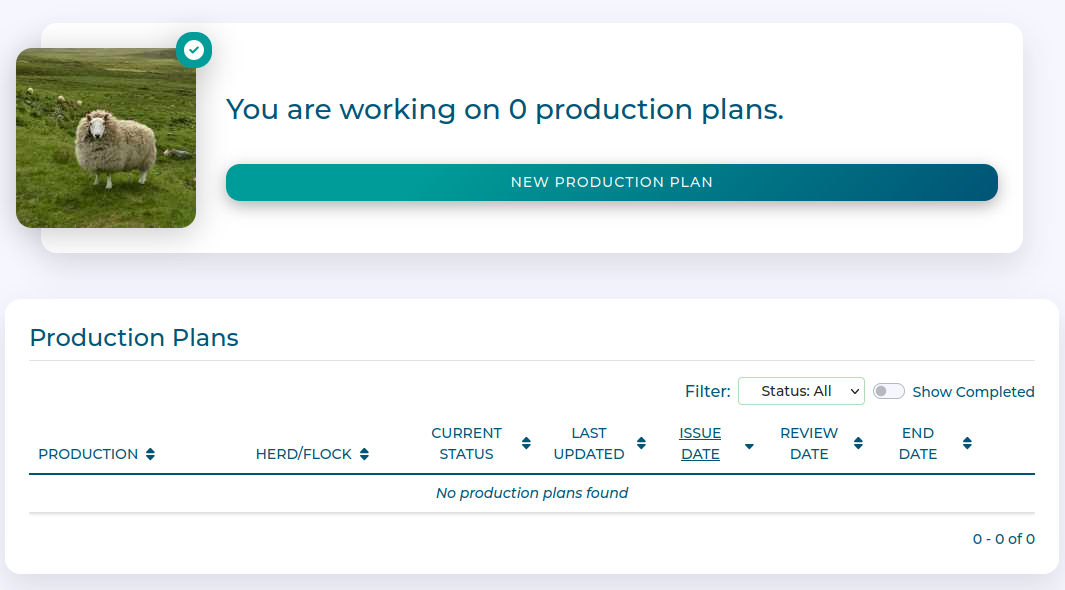Click the Last Updated column header text
The image size is (1065, 590).
588,444
